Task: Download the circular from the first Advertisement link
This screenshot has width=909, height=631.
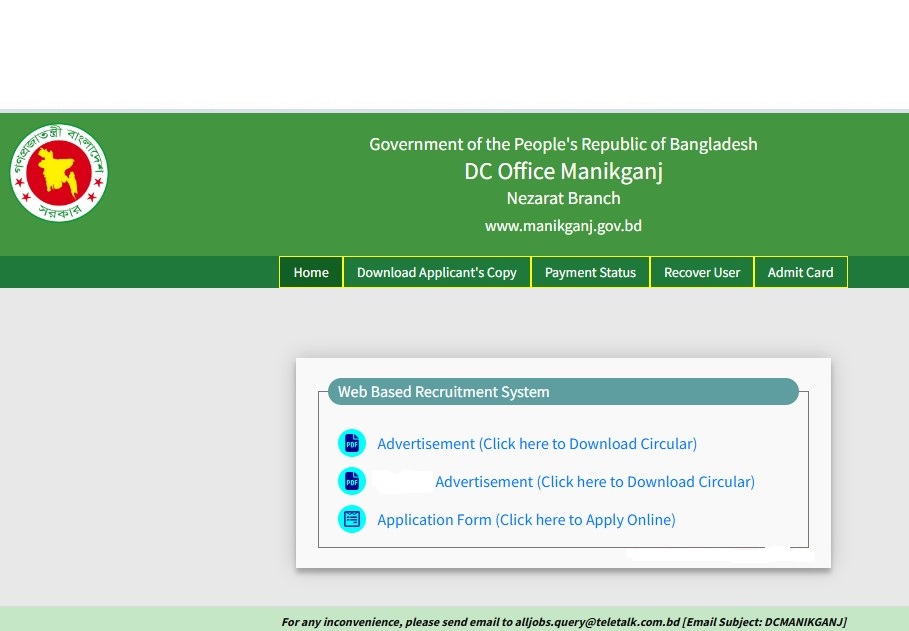Action: coord(536,443)
